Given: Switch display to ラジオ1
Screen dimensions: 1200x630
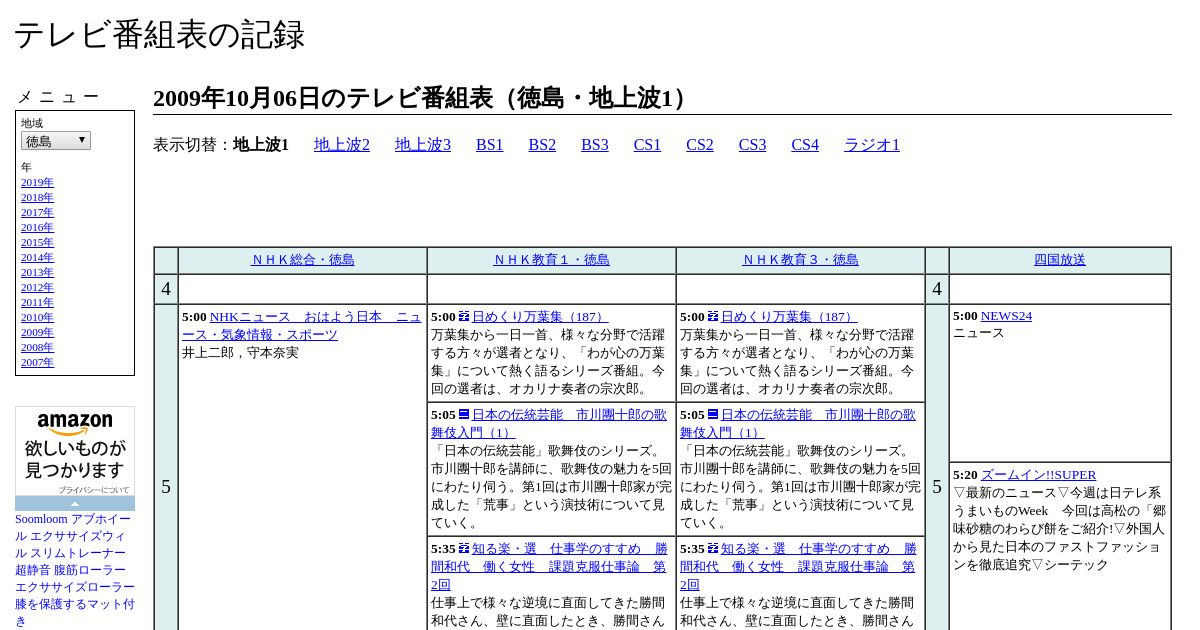Looking at the screenshot, I should [872, 145].
